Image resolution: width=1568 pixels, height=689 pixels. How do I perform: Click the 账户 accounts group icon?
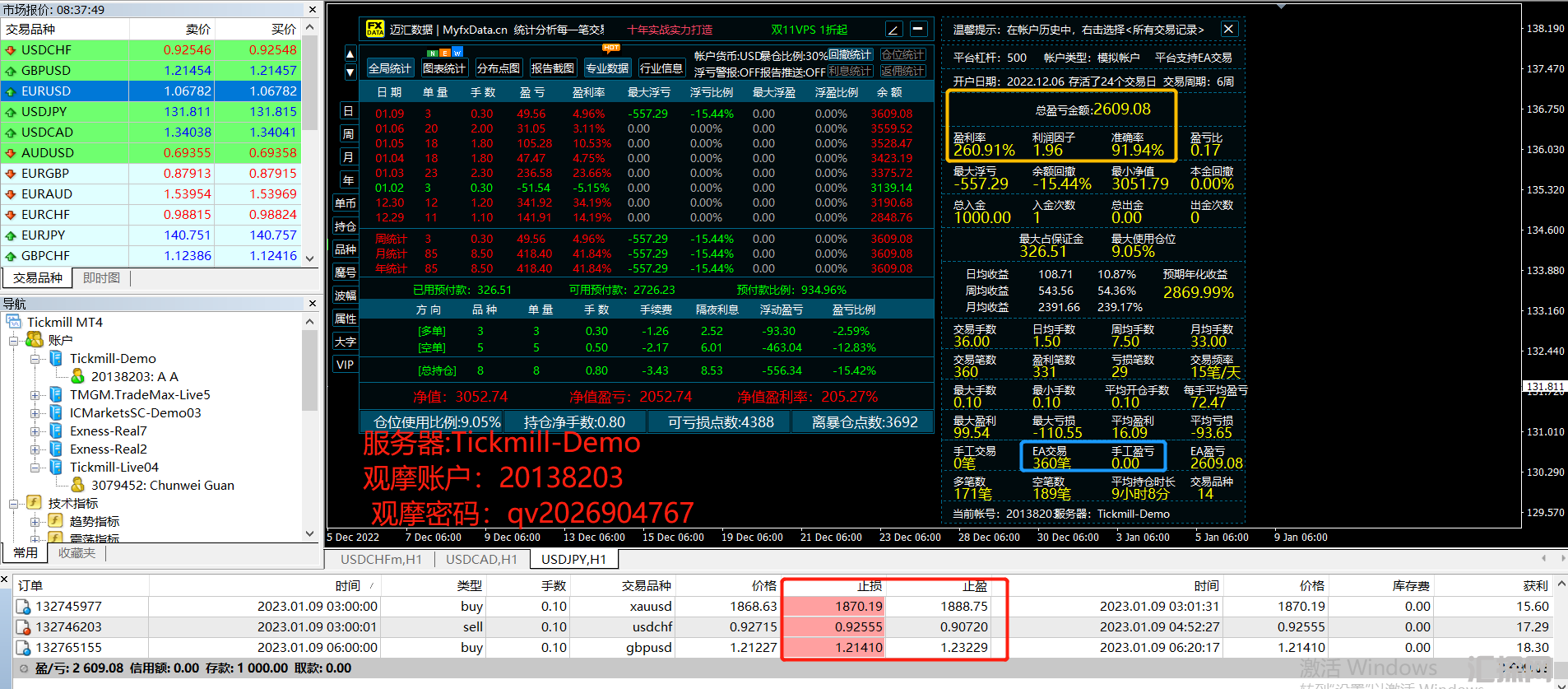35,340
